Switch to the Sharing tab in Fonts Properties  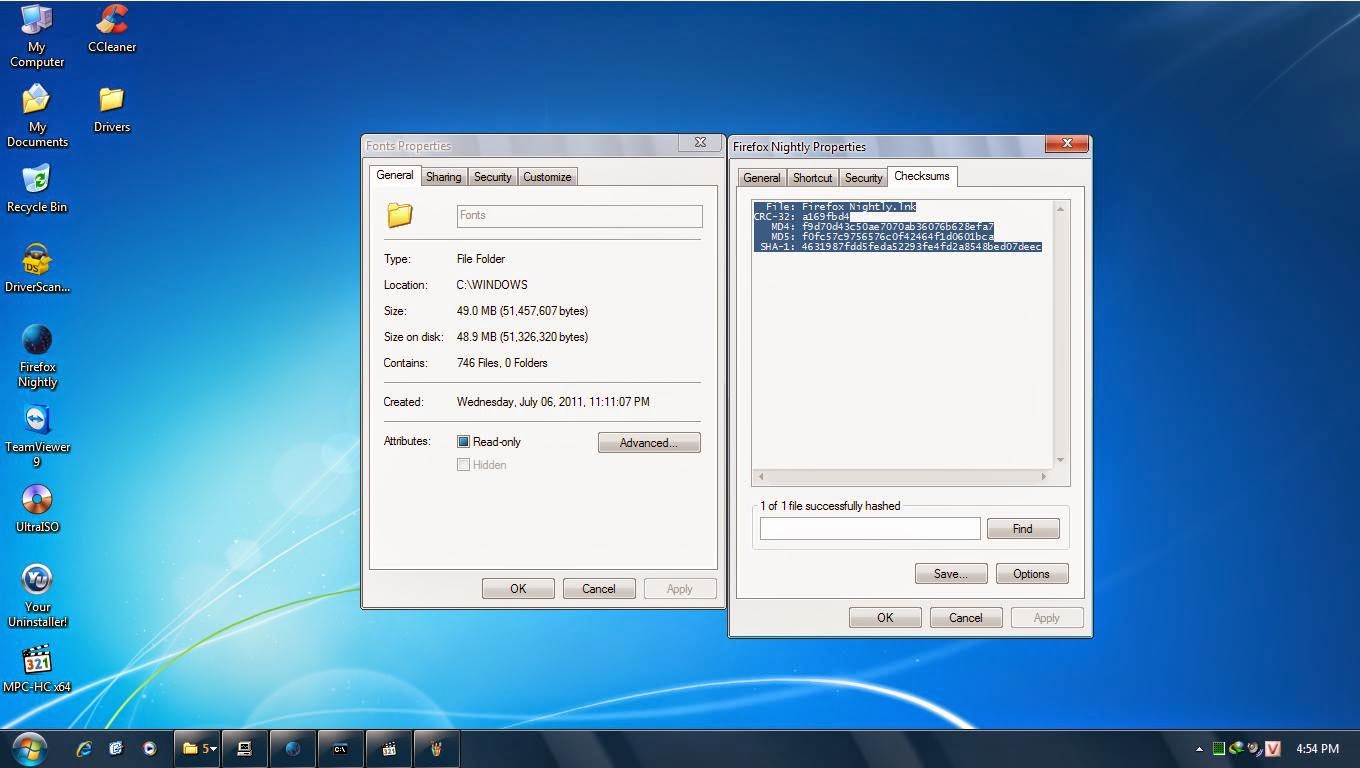pyautogui.click(x=443, y=177)
